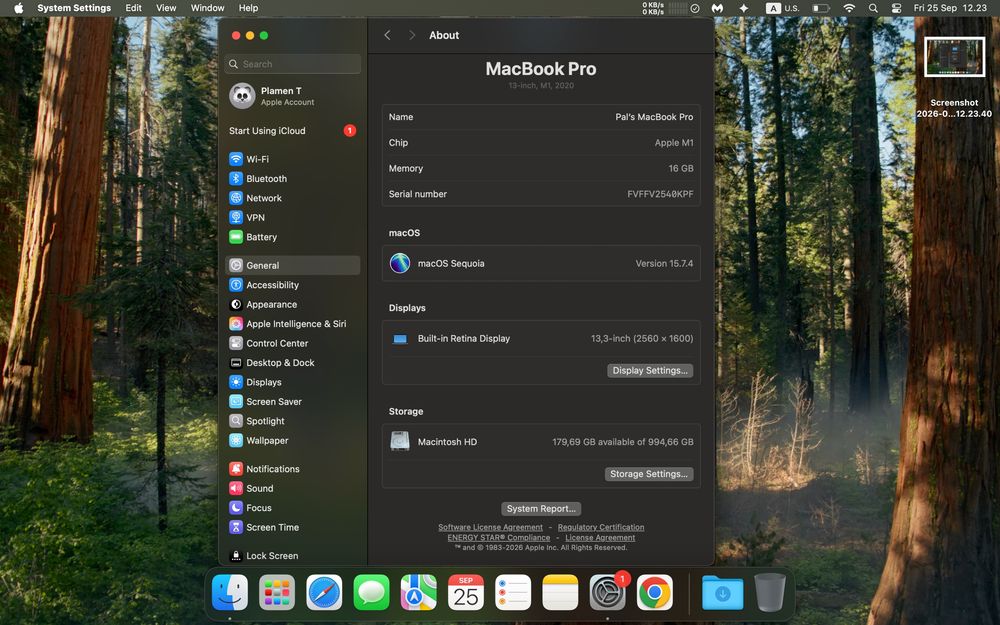This screenshot has width=1000, height=625.
Task: Open the Help menu
Action: click(248, 8)
